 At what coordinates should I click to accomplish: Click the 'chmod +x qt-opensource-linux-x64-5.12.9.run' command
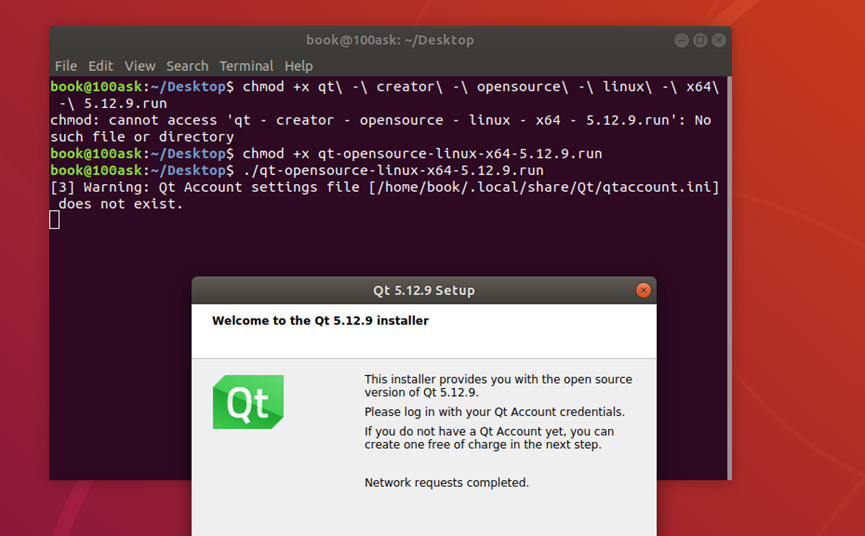(x=422, y=154)
